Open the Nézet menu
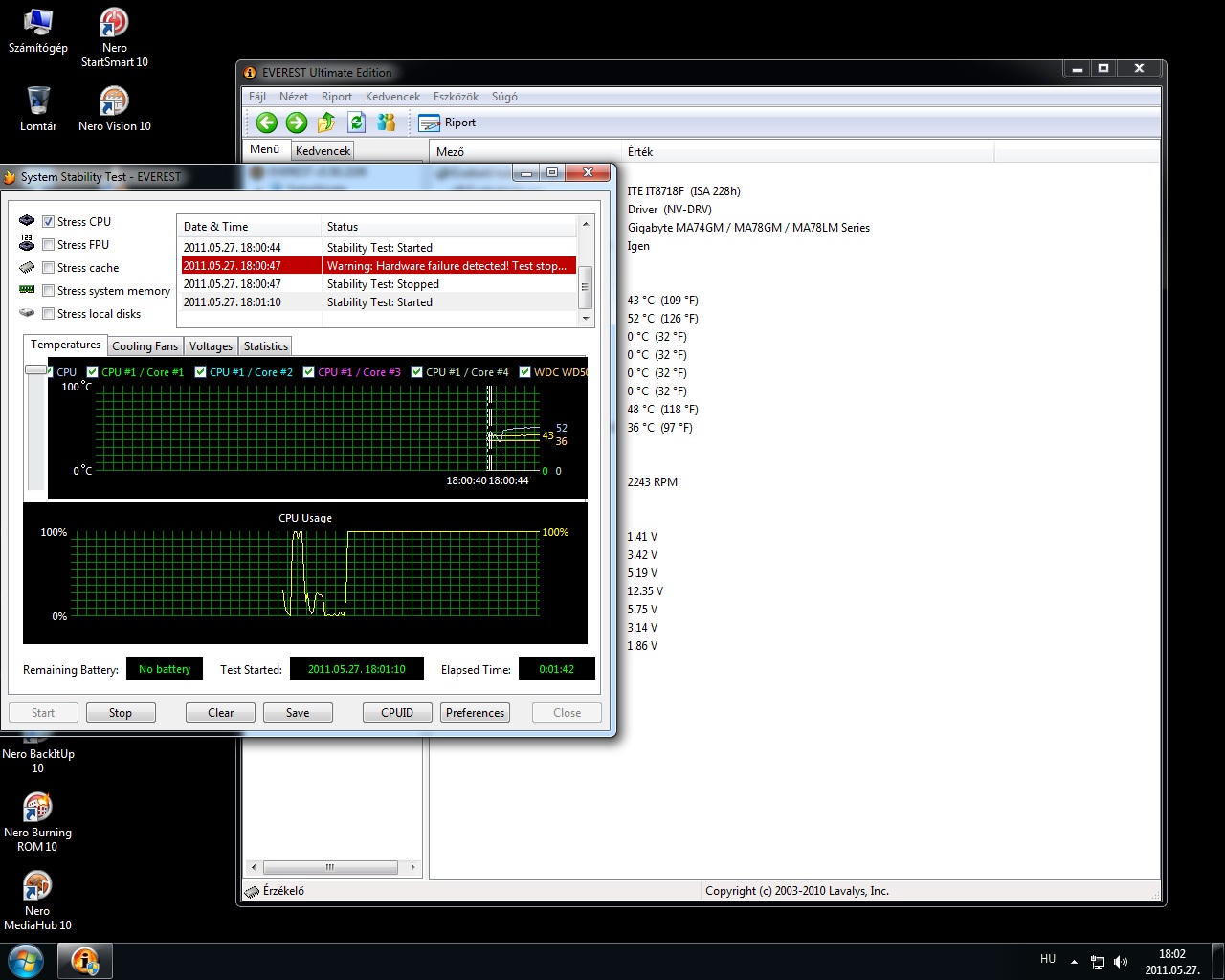 (x=294, y=97)
